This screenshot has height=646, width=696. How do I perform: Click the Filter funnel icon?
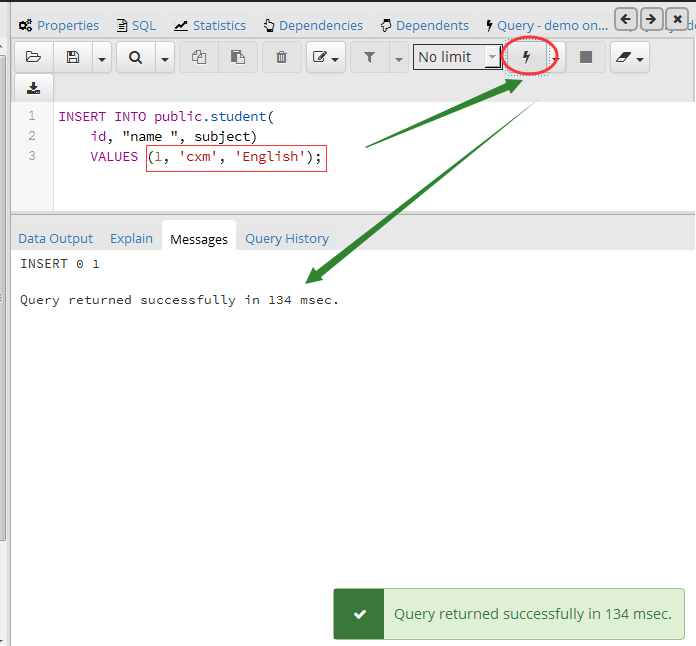(369, 57)
